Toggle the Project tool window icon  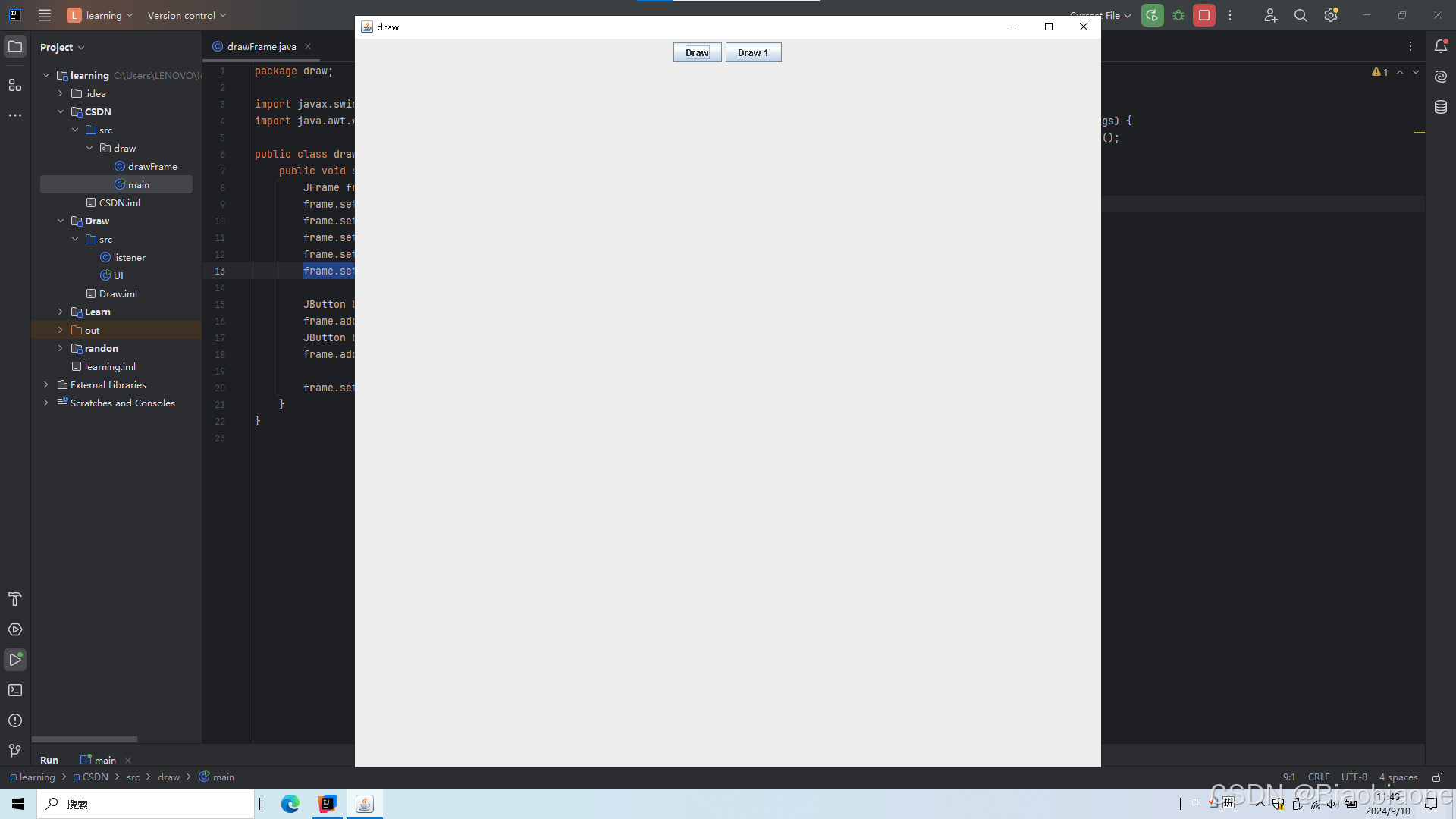point(15,46)
